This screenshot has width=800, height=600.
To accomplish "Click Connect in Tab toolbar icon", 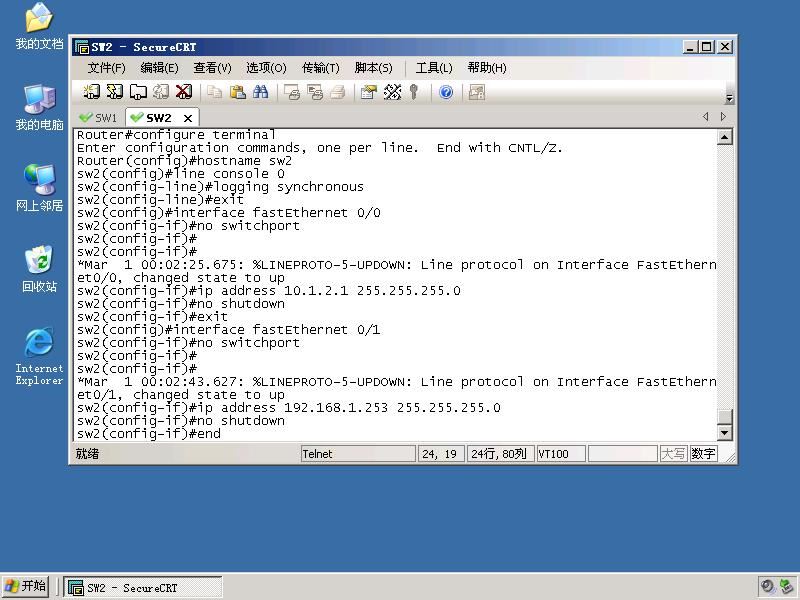I will [138, 92].
